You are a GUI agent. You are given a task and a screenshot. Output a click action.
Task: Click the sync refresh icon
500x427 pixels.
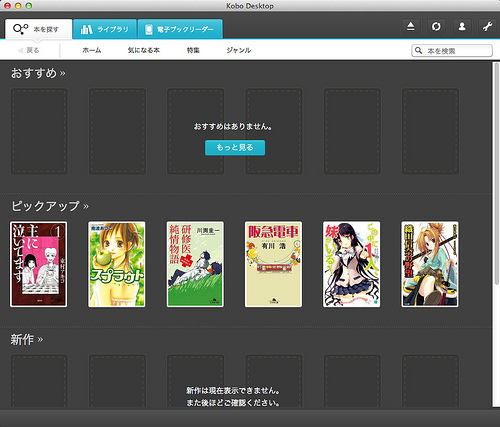(x=436, y=26)
